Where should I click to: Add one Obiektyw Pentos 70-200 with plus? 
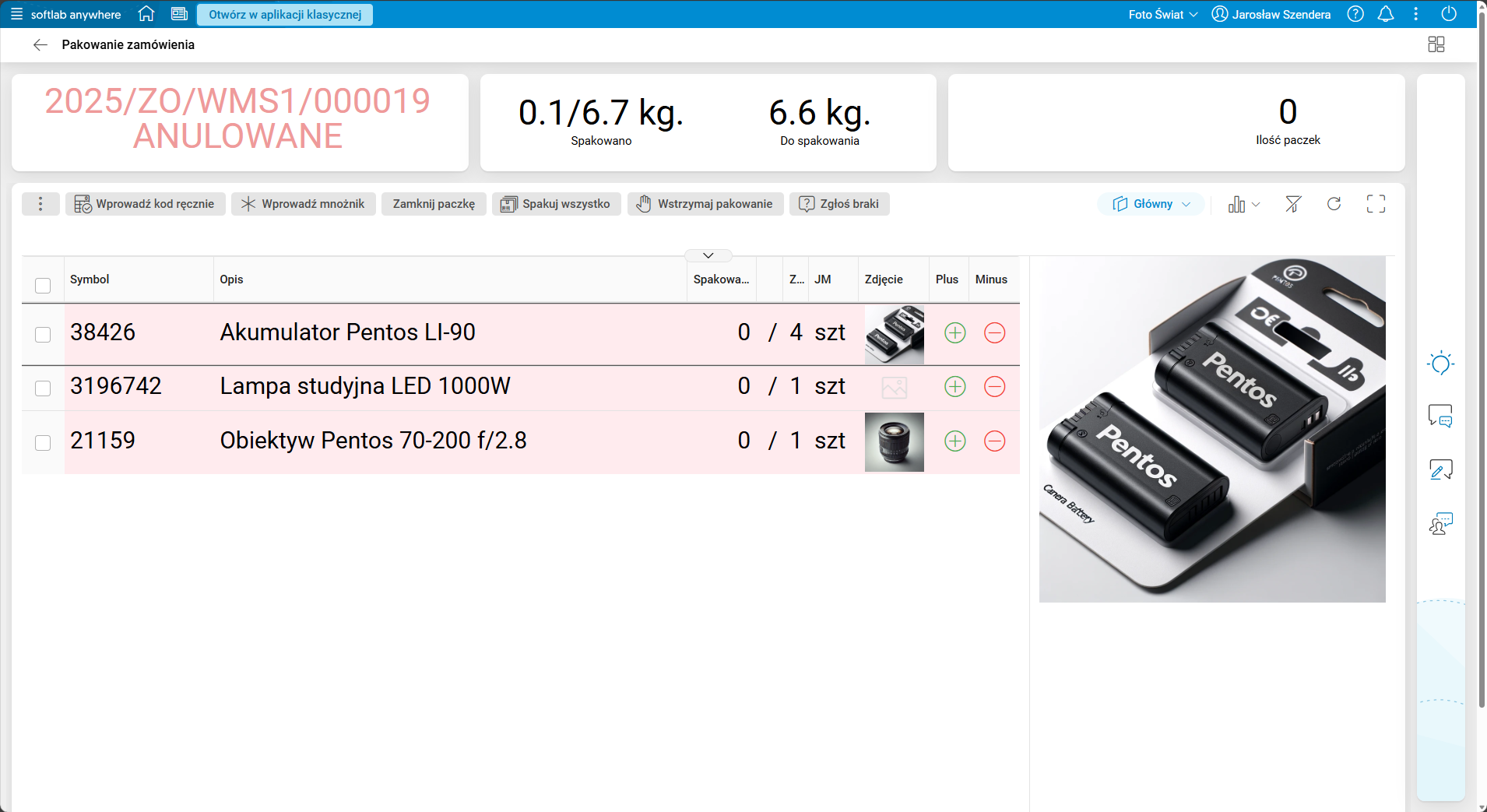[x=954, y=441]
